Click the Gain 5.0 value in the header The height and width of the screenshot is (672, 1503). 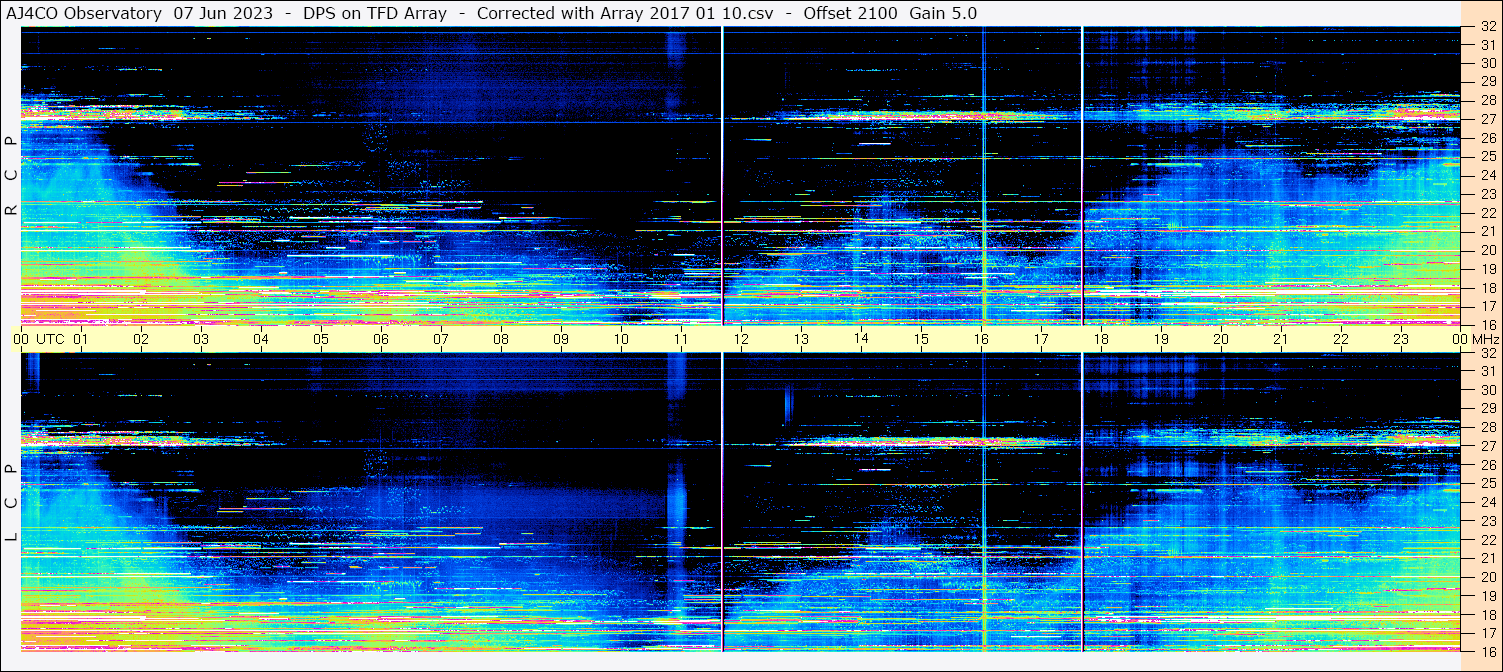point(943,13)
